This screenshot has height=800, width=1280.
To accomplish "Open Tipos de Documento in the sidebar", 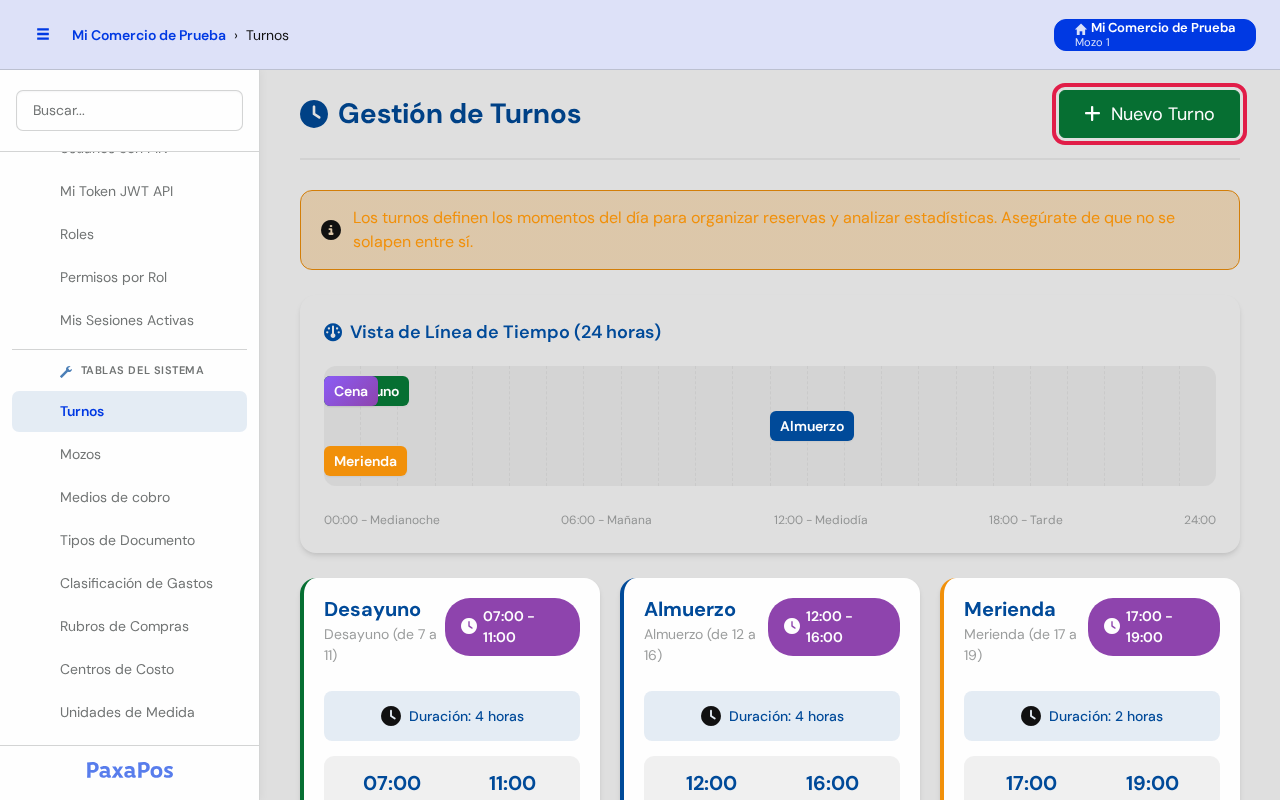I will click(x=130, y=540).
